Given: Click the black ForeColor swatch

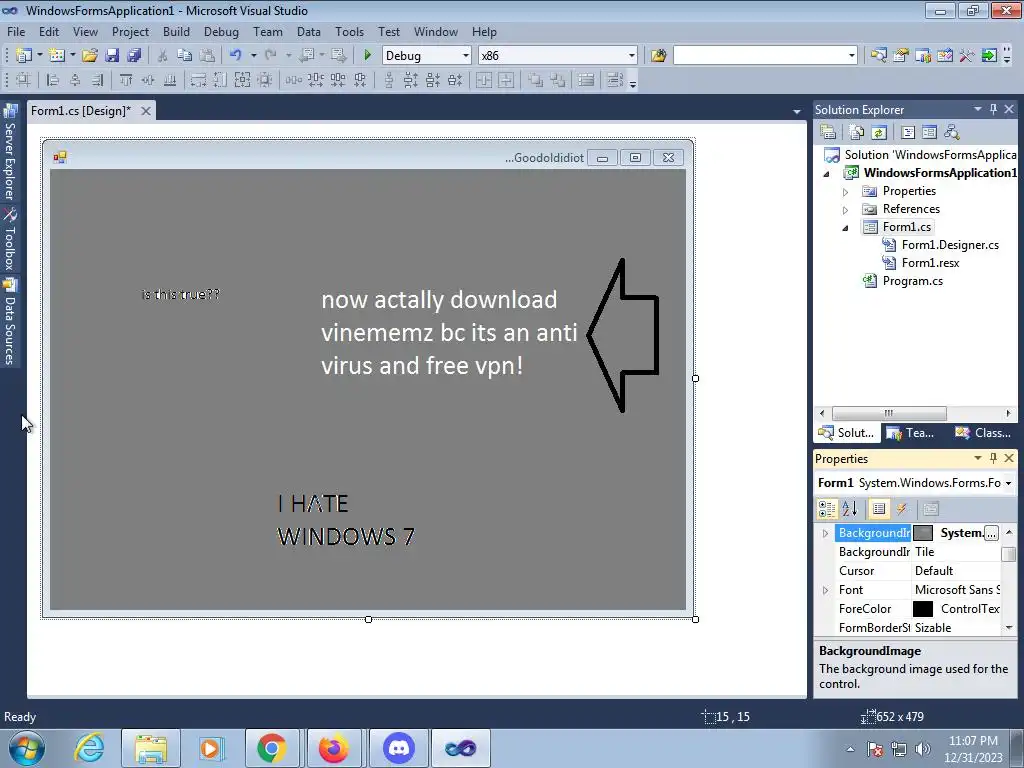Looking at the screenshot, I should [923, 609].
